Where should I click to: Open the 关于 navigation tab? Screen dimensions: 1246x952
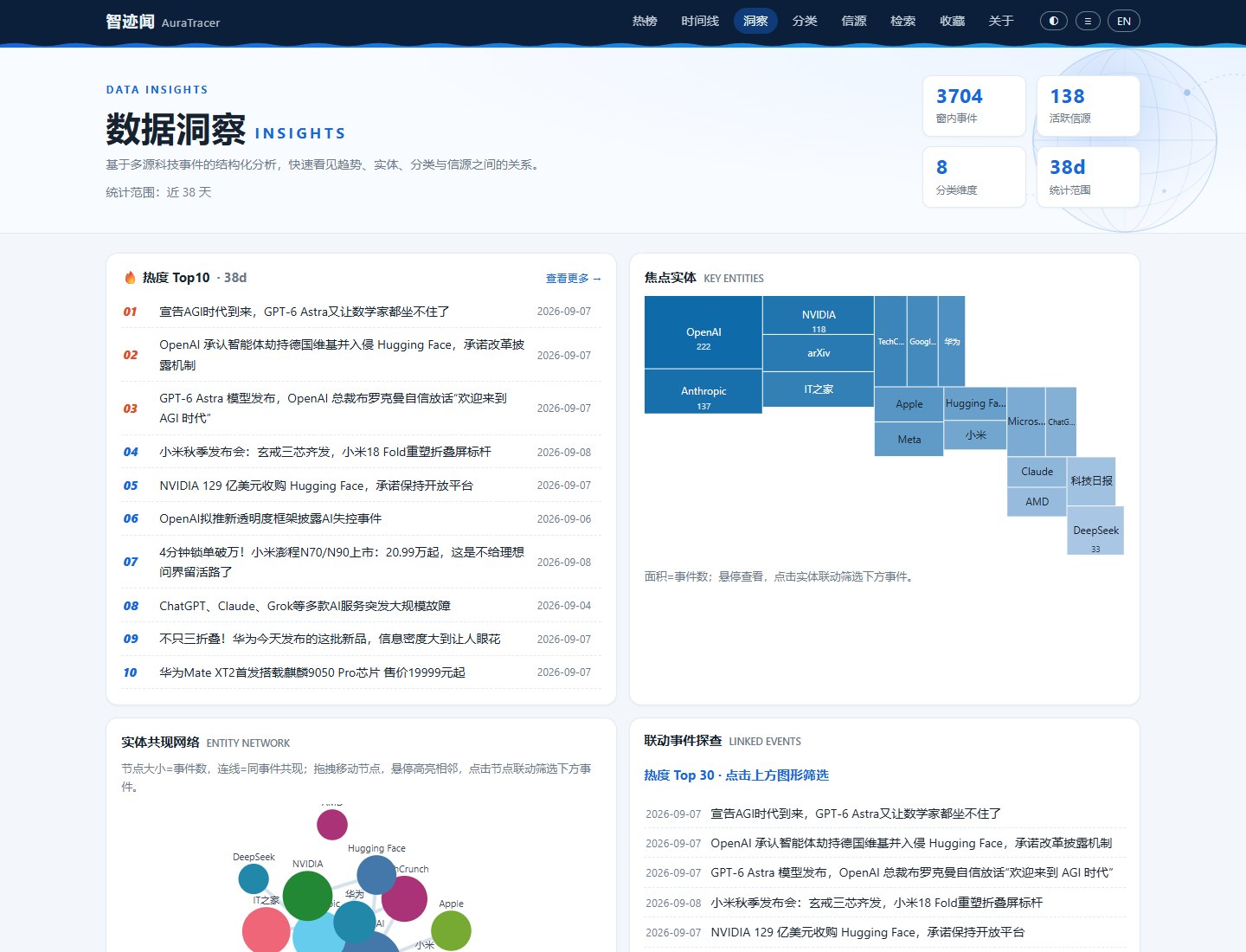1001,21
